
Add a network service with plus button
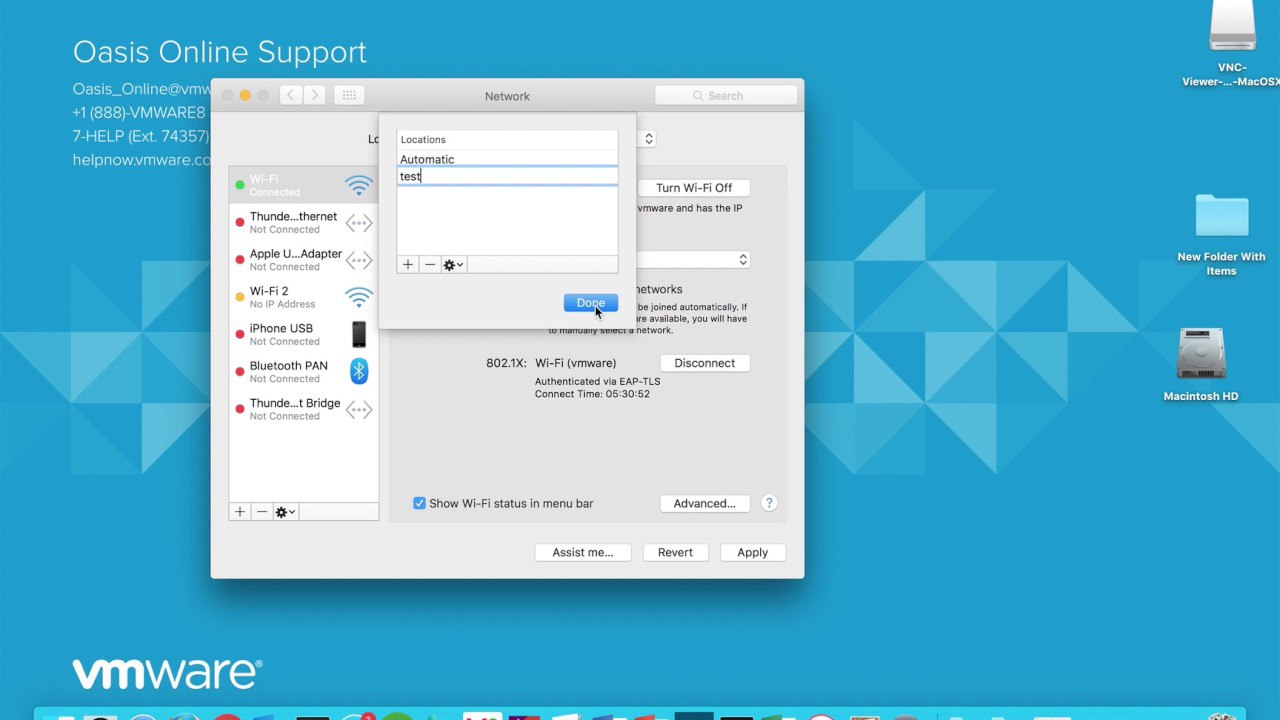point(240,512)
